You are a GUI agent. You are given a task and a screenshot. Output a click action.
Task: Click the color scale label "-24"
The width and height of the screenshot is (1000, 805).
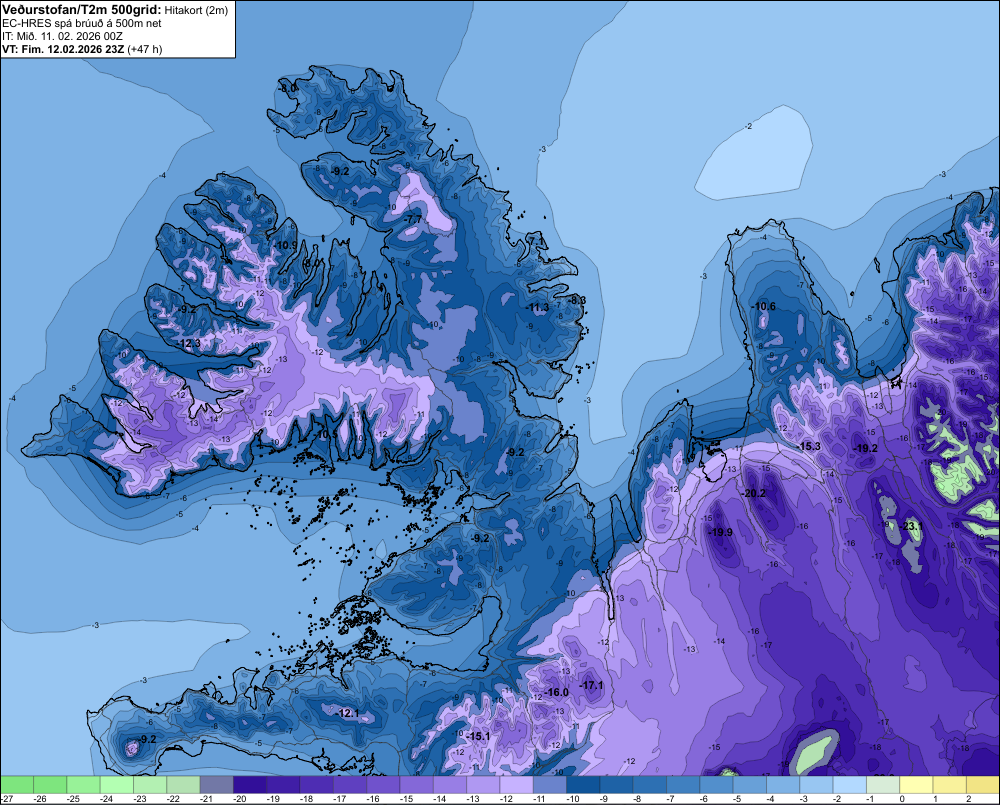point(107,799)
